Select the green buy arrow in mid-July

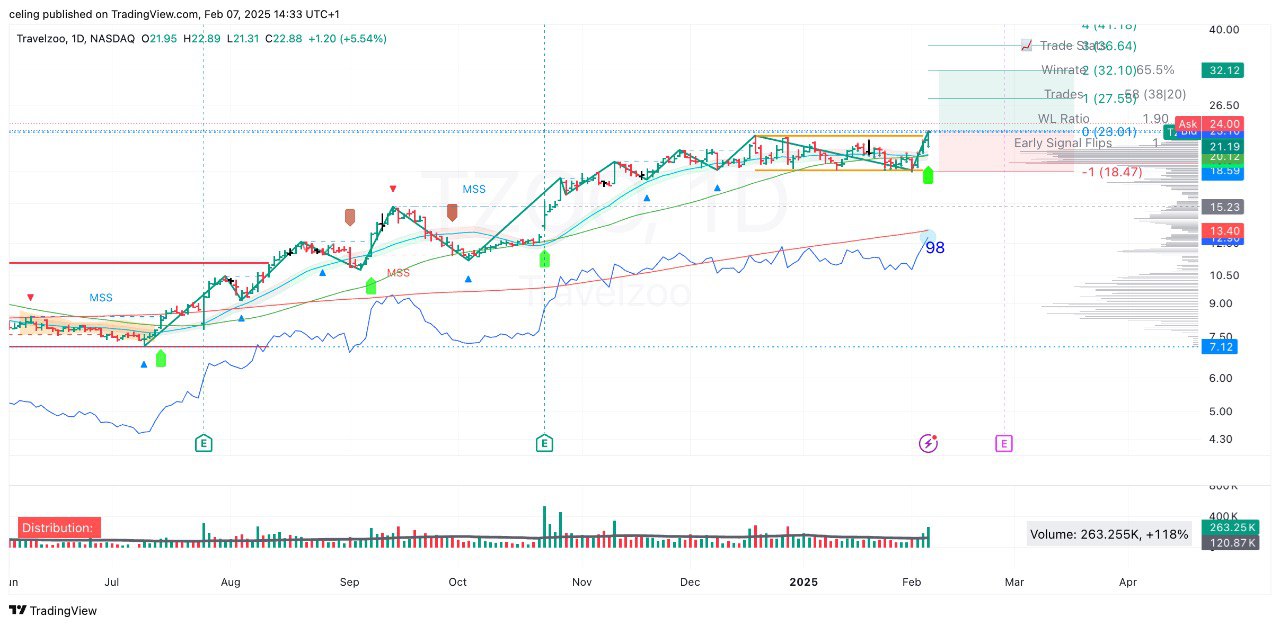pyautogui.click(x=161, y=358)
